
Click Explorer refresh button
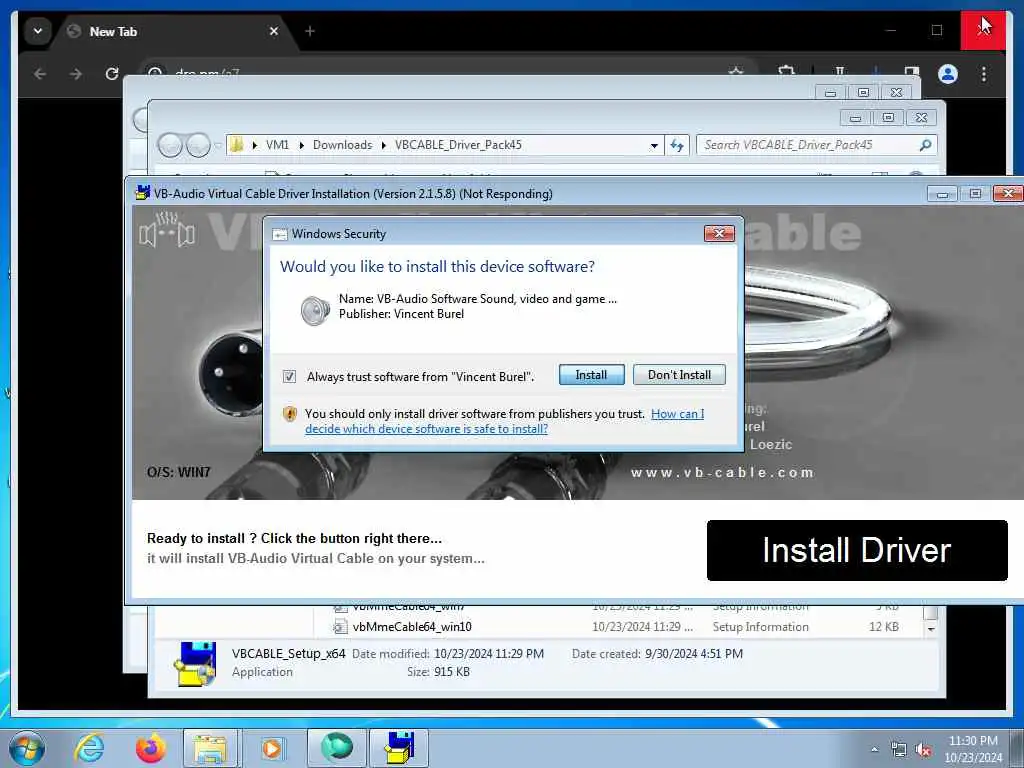point(677,145)
